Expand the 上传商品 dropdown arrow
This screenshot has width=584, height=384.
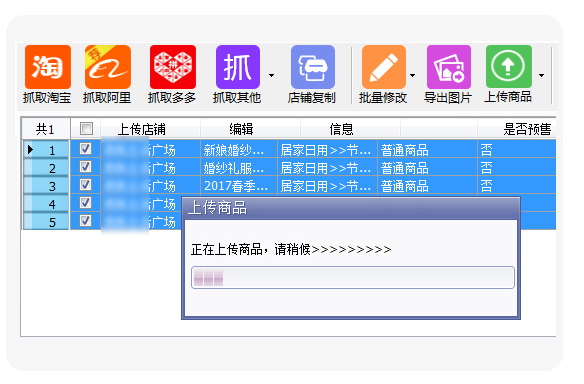(x=541, y=75)
